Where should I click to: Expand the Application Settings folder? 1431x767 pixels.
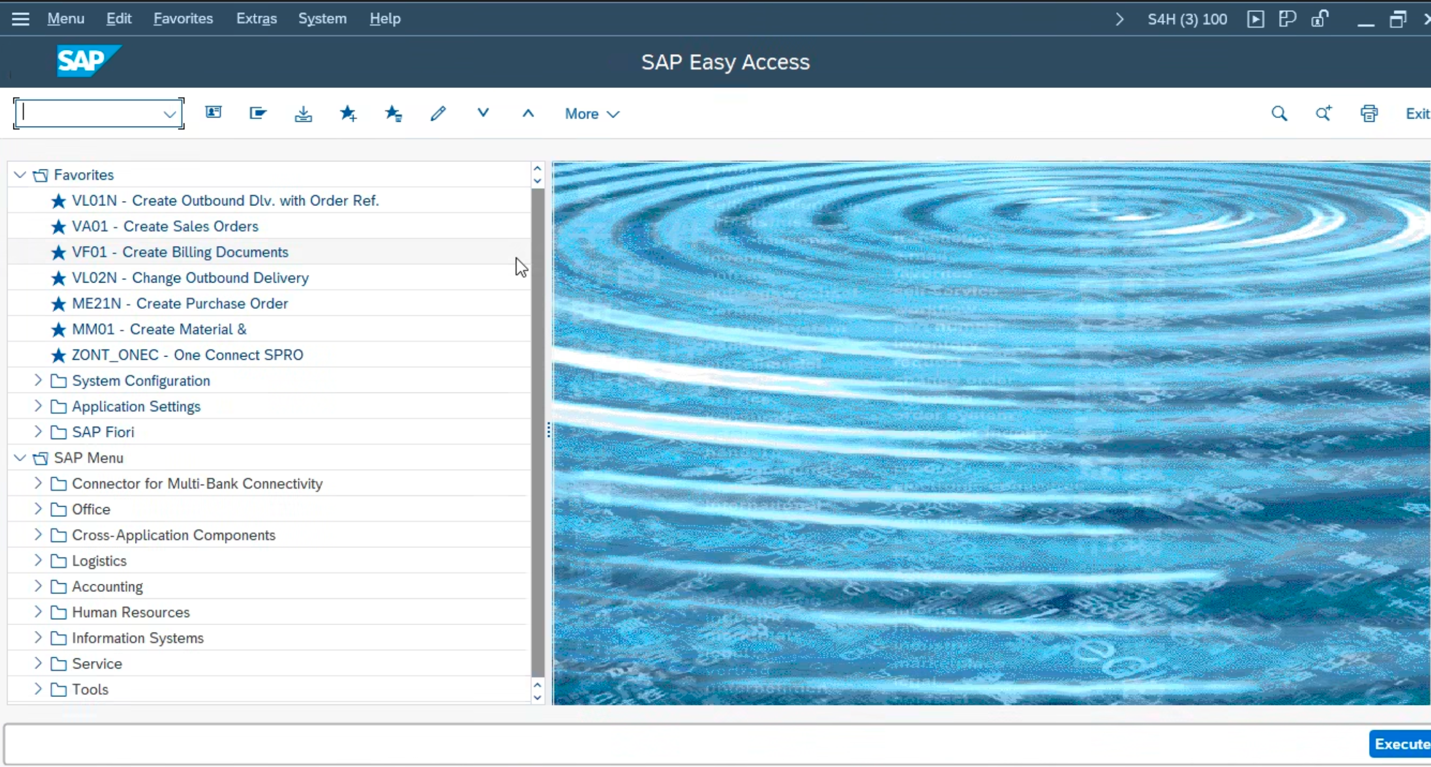pos(38,406)
